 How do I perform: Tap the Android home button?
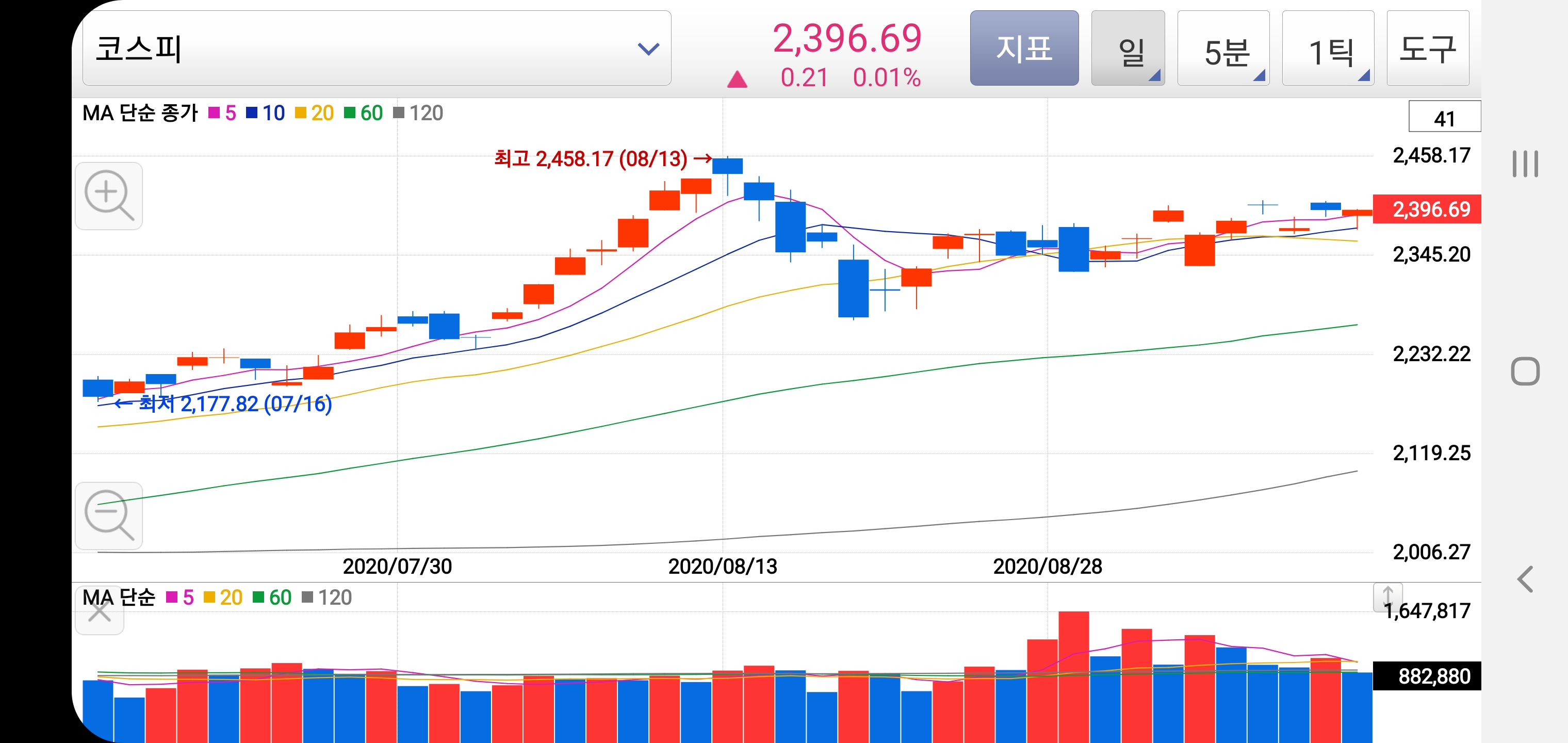pos(1525,371)
